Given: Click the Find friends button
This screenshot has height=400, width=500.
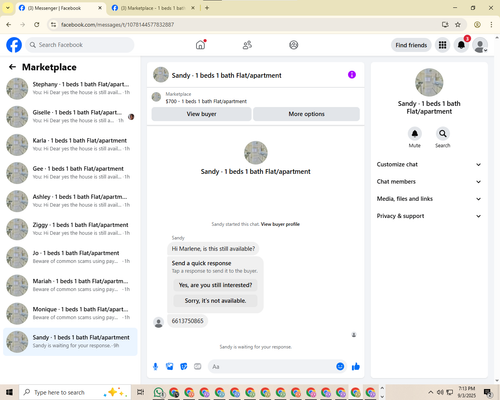Looking at the screenshot, I should 411,45.
